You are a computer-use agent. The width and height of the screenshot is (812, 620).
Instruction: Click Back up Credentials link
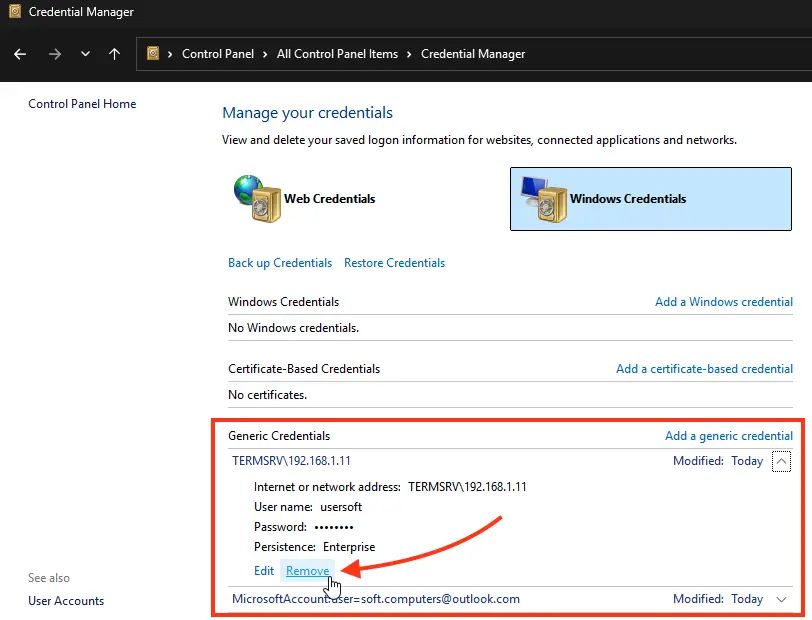pyautogui.click(x=280, y=263)
